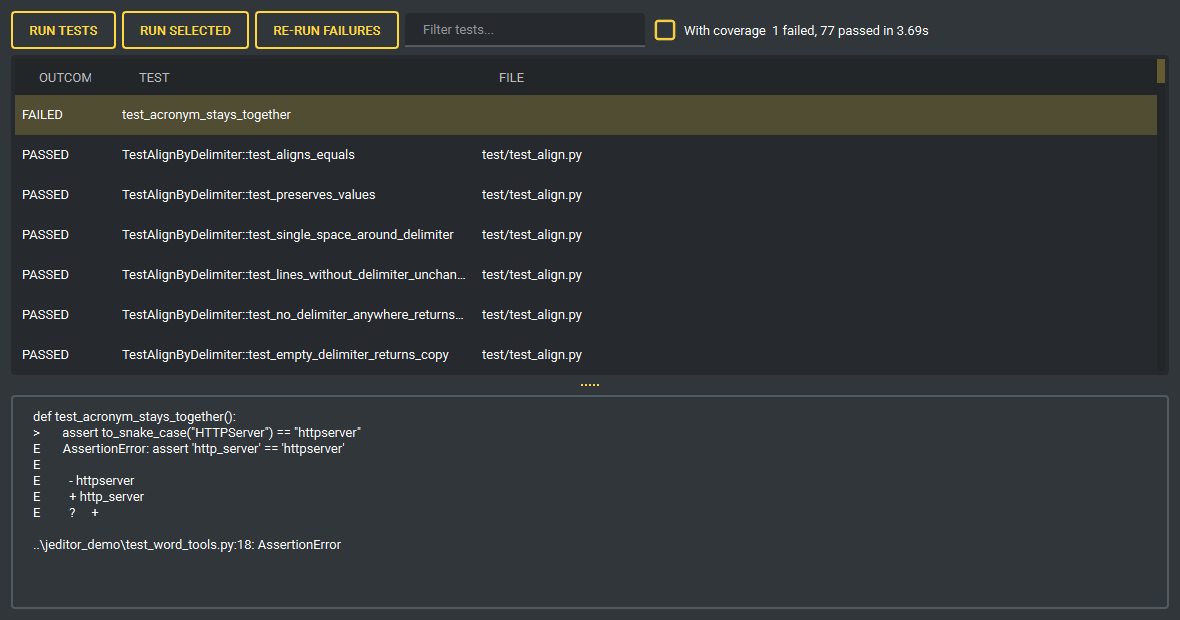
Task: Click the test results vertical scrollbar thumb
Action: 1160,71
